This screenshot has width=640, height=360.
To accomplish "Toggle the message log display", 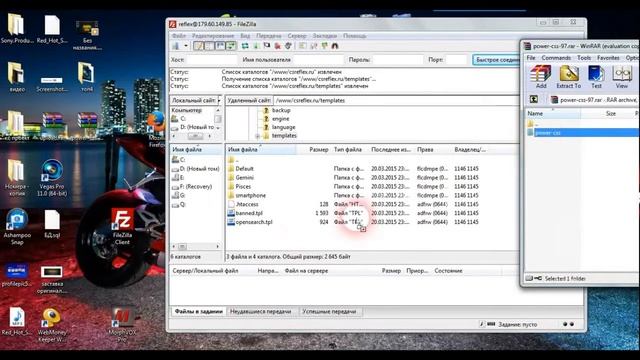I will 198,46.
